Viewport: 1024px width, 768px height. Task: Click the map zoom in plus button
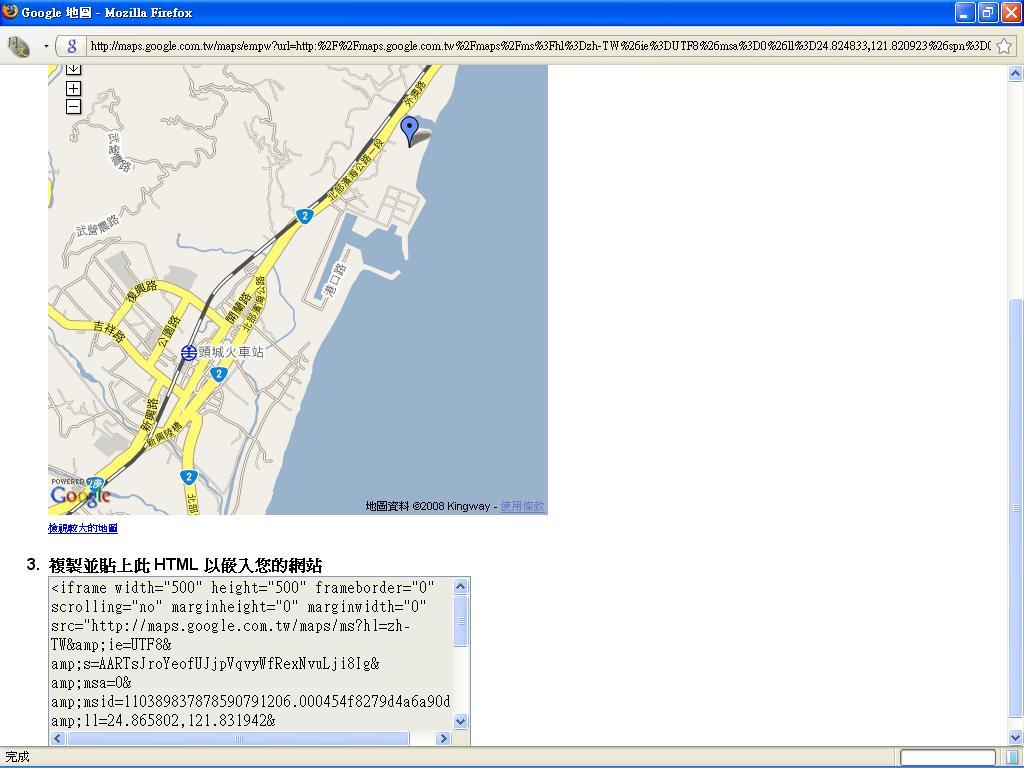coord(74,88)
